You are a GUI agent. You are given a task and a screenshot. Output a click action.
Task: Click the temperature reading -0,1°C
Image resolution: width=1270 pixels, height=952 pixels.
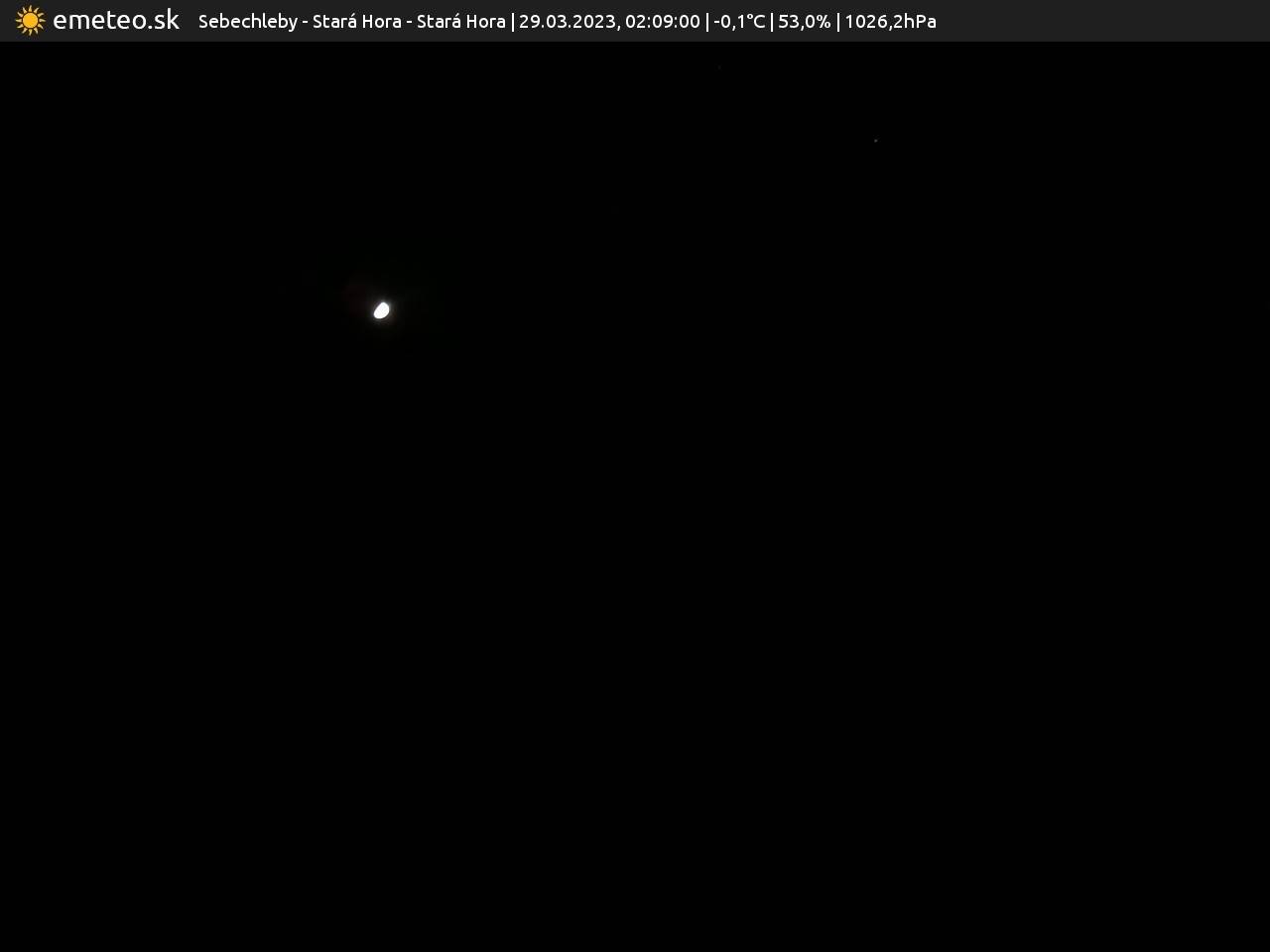739,22
